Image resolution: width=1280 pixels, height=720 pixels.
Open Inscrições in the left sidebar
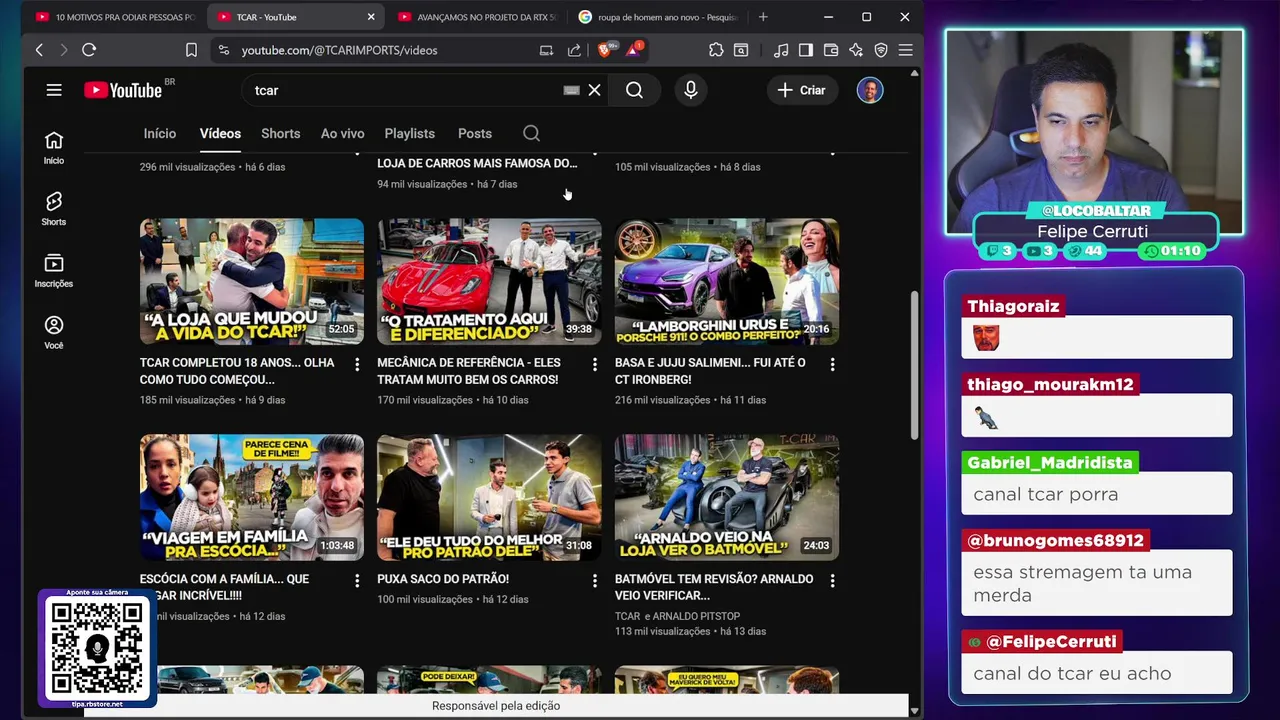click(x=54, y=271)
